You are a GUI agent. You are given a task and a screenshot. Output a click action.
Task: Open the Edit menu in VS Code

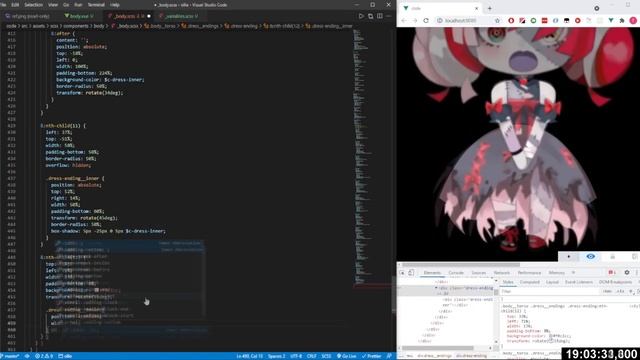[x=15, y=5]
